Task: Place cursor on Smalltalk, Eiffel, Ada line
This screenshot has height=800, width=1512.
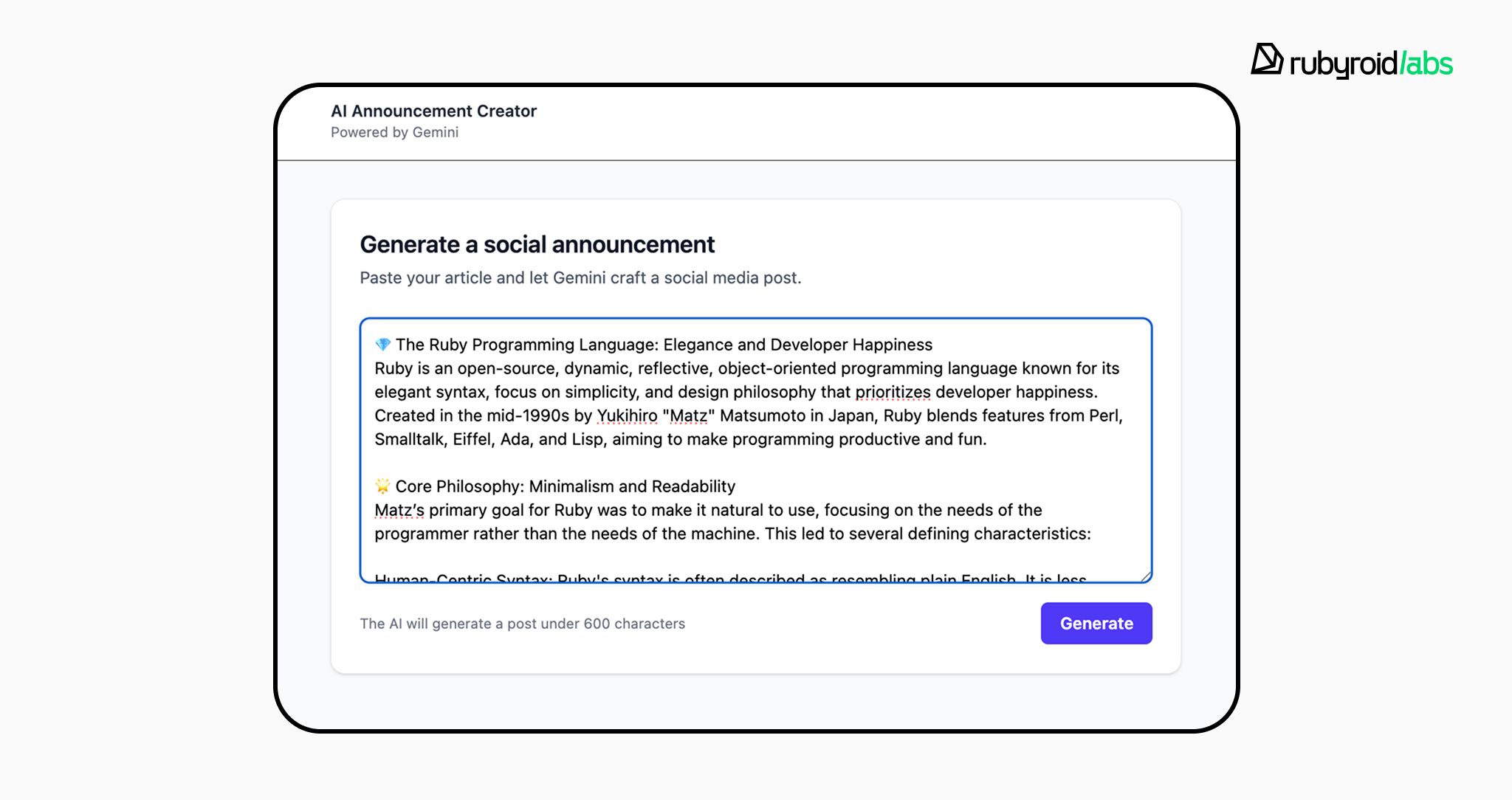Action: coord(679,439)
